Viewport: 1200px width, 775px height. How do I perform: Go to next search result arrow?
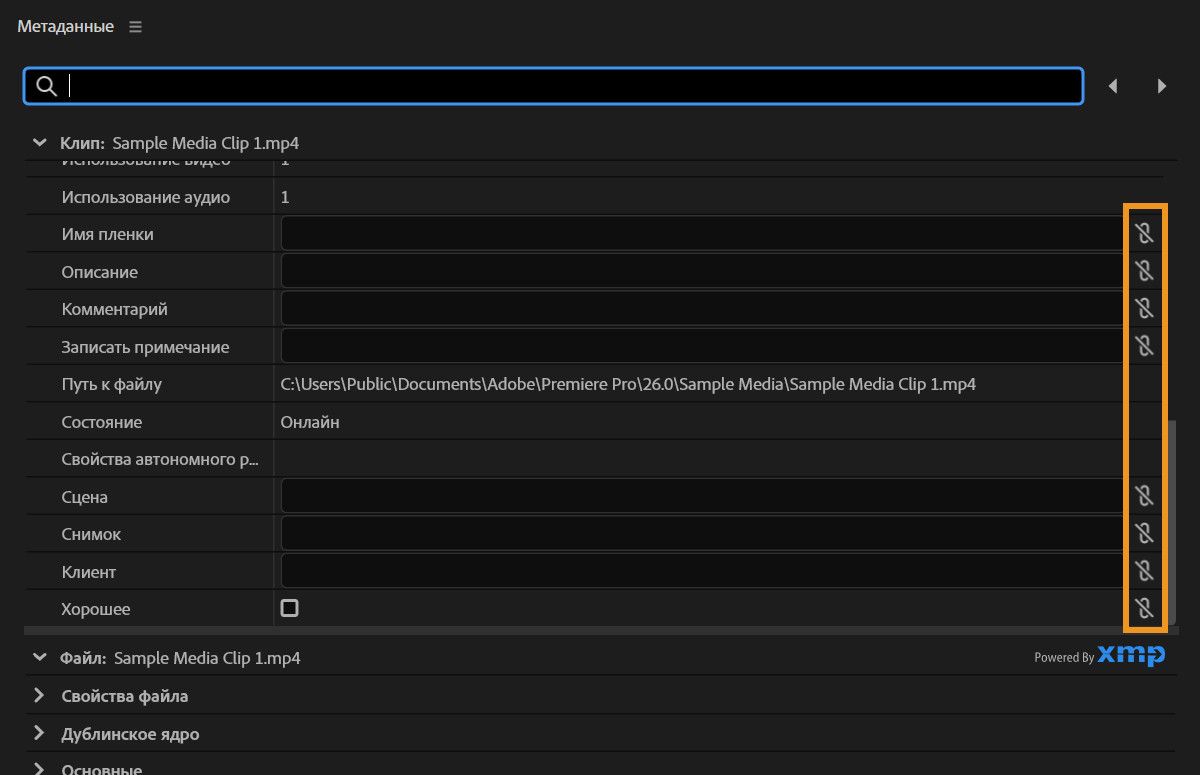(x=1161, y=87)
